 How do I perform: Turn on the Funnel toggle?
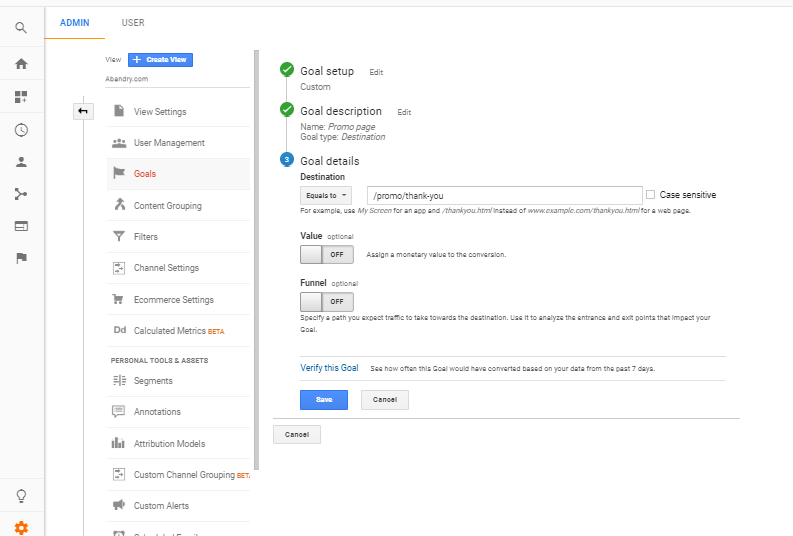(327, 301)
